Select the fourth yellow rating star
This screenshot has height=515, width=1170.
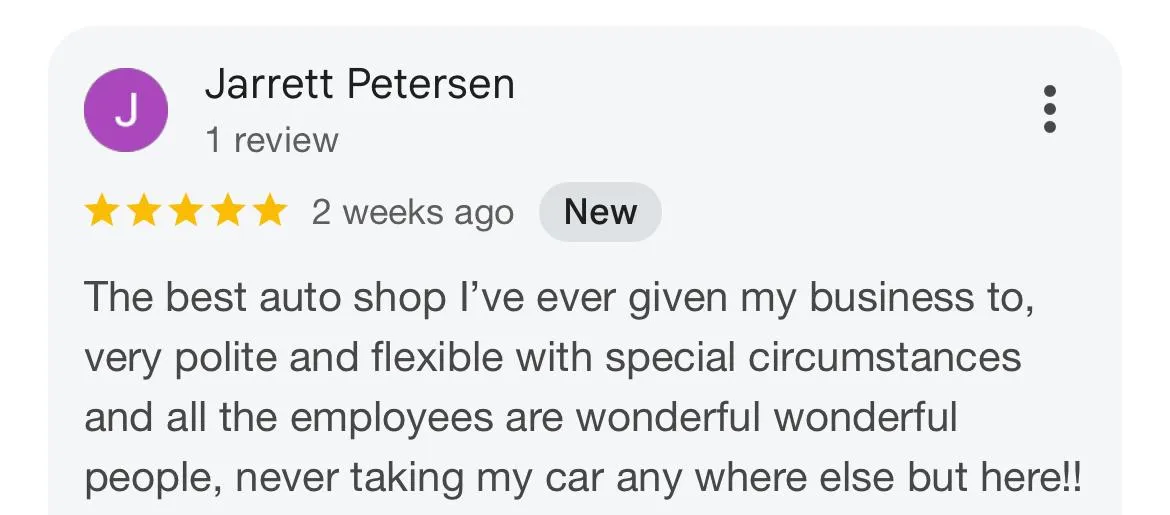(228, 211)
